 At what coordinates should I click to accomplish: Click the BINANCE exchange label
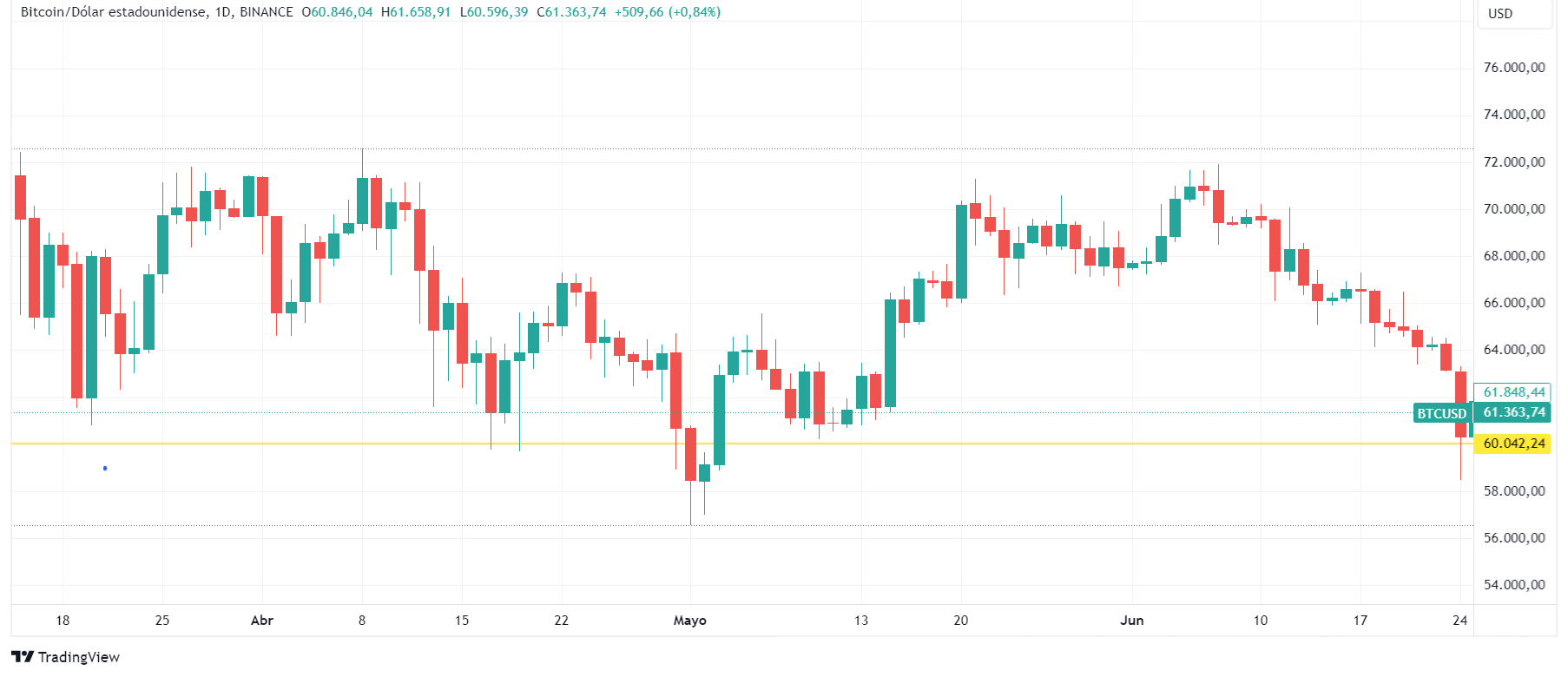(x=267, y=12)
